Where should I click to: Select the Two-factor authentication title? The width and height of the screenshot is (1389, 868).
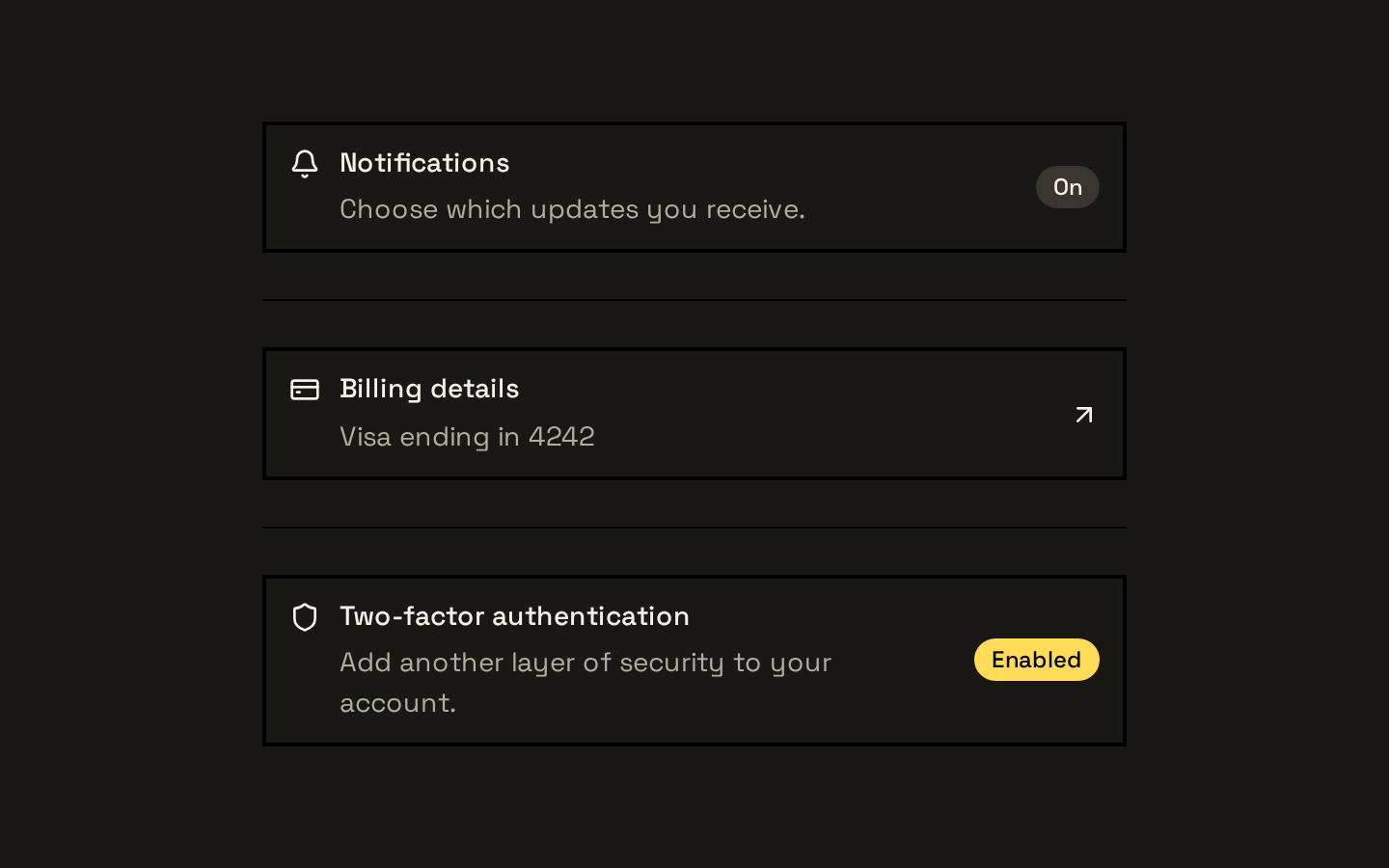coord(514,616)
